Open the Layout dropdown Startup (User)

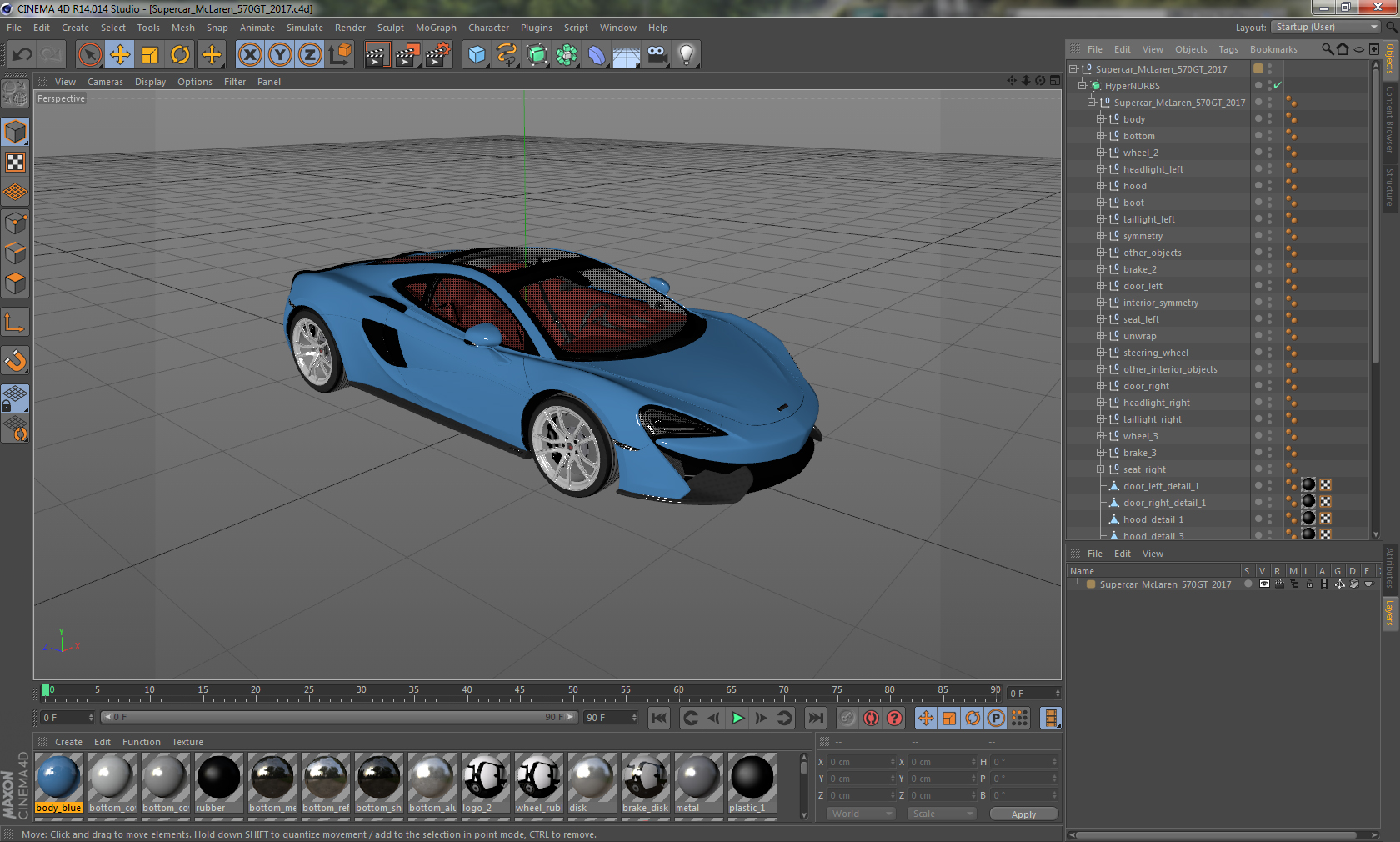[1326, 28]
